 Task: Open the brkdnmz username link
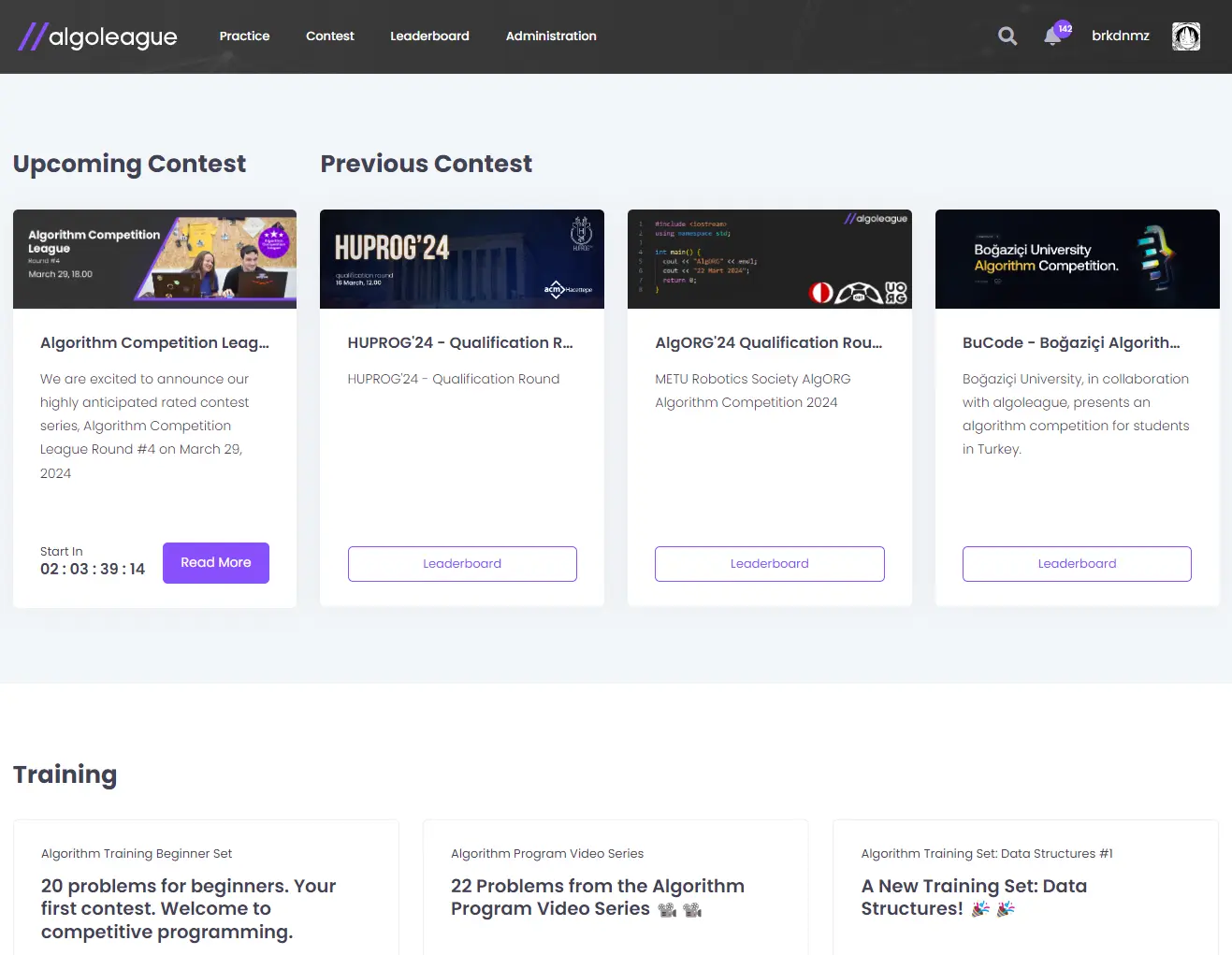(x=1120, y=36)
